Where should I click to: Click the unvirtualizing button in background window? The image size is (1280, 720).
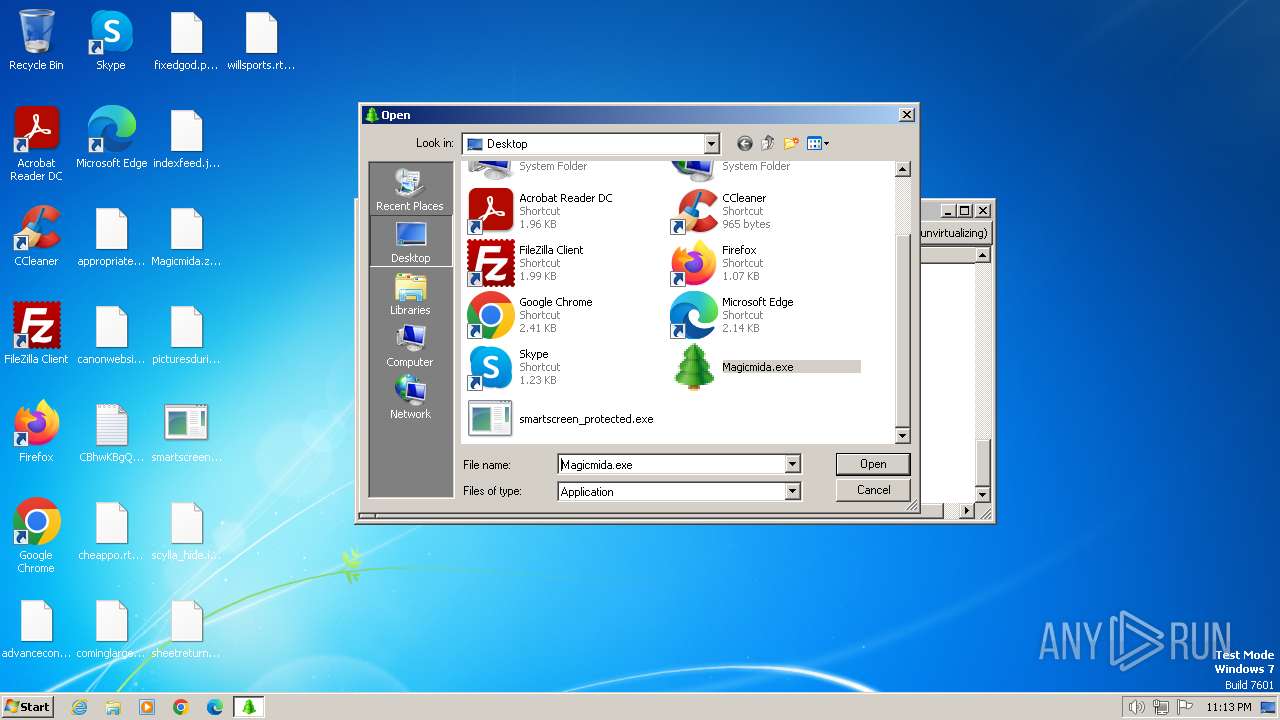click(x=955, y=233)
